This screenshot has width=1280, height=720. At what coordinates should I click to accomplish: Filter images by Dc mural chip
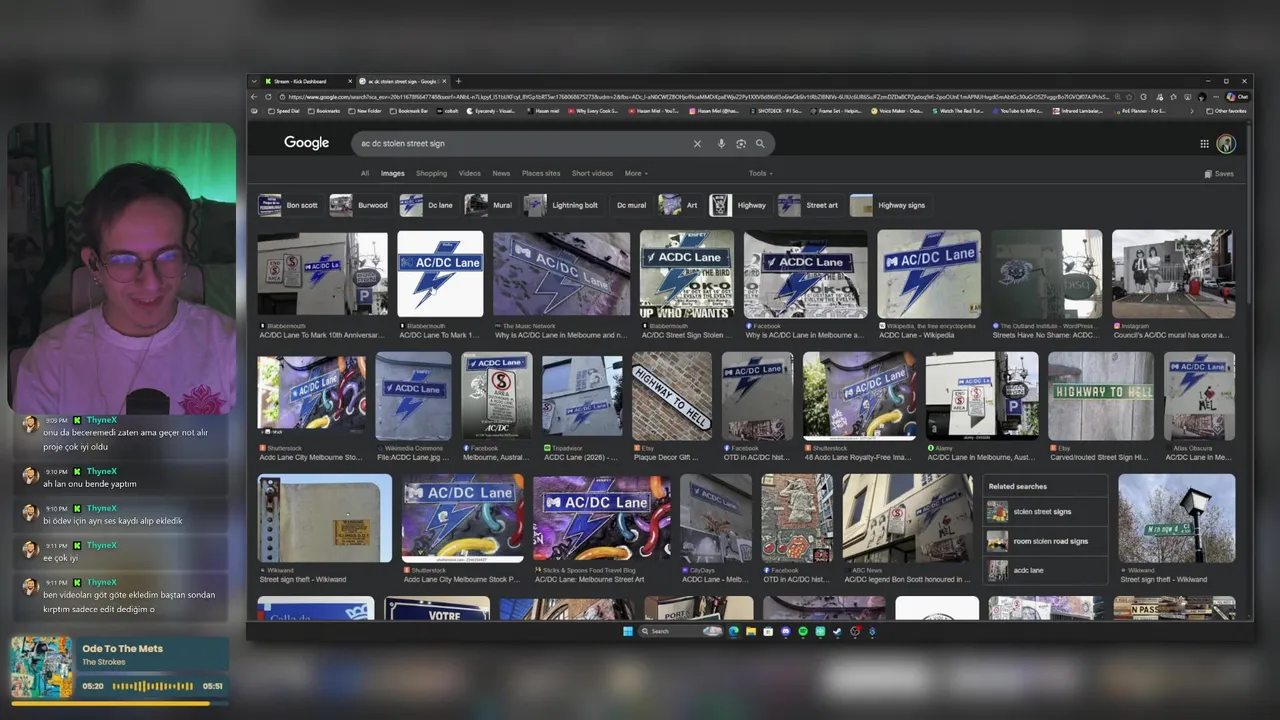coord(631,205)
